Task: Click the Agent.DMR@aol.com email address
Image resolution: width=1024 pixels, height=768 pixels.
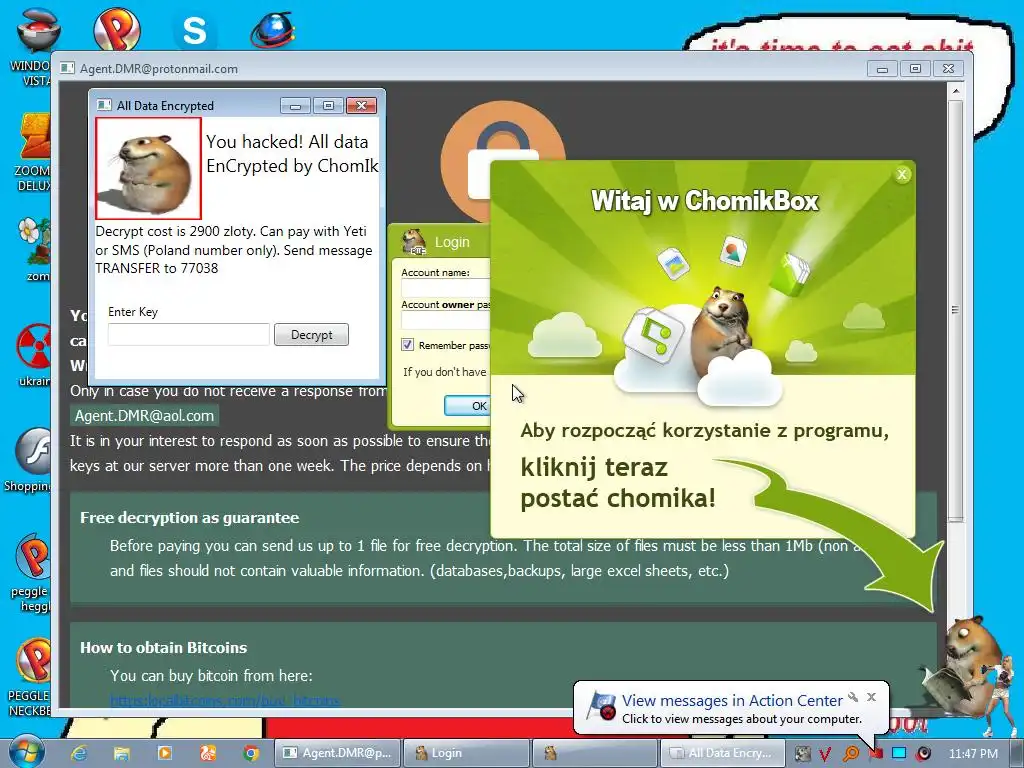Action: coord(144,415)
